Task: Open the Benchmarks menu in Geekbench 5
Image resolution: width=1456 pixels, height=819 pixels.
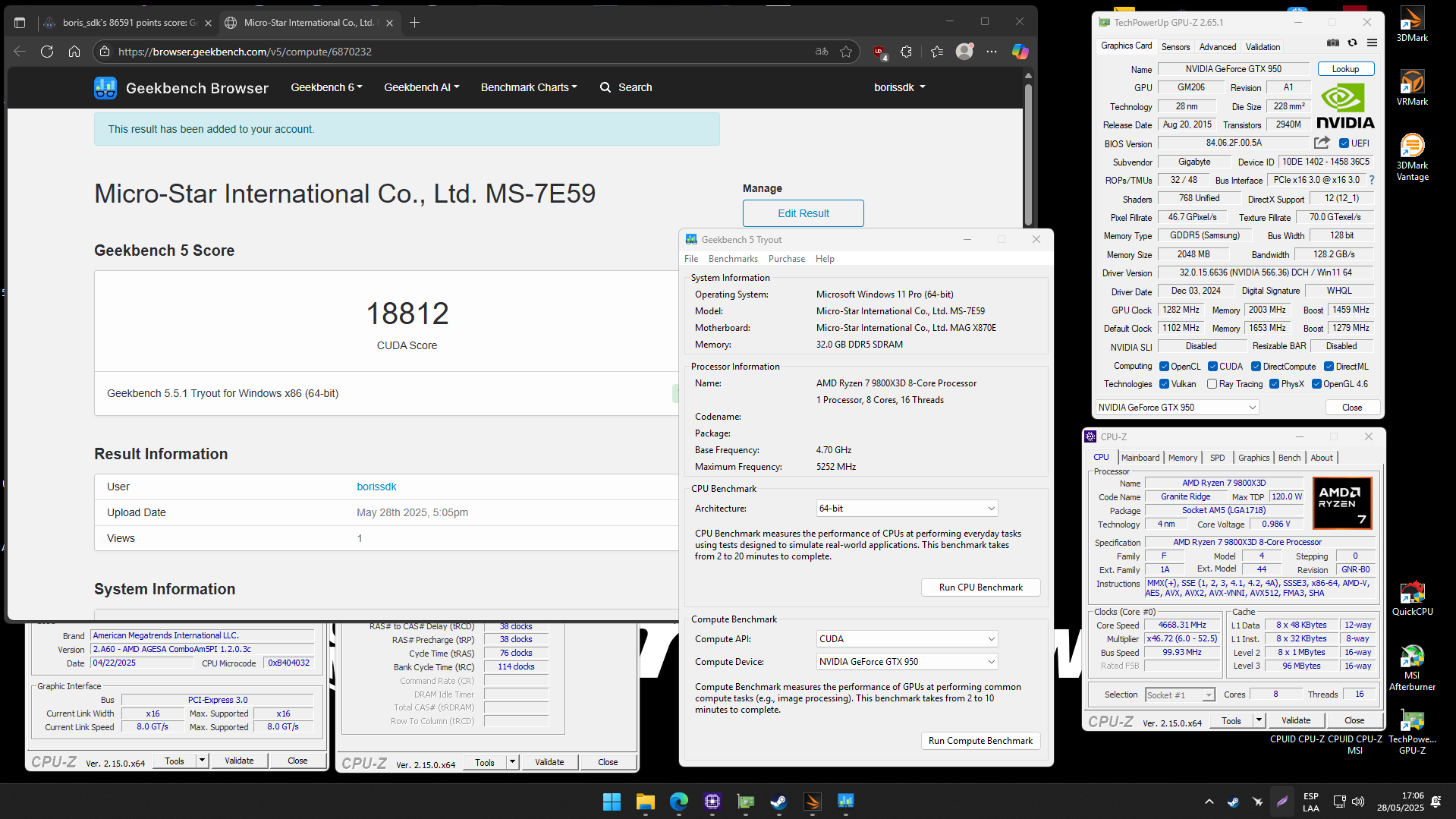Action: coord(733,259)
